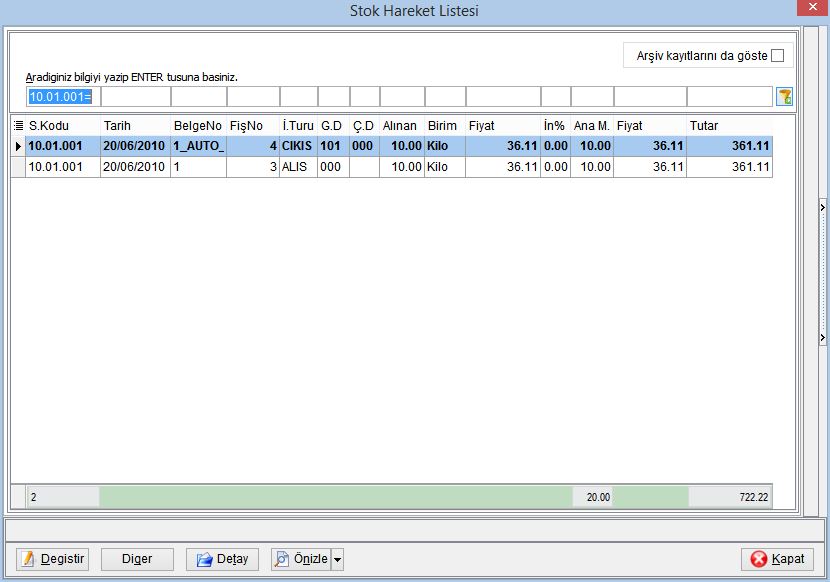Image resolution: width=830 pixels, height=582 pixels.
Task: Click the Tarih filter input field
Action: 136,97
